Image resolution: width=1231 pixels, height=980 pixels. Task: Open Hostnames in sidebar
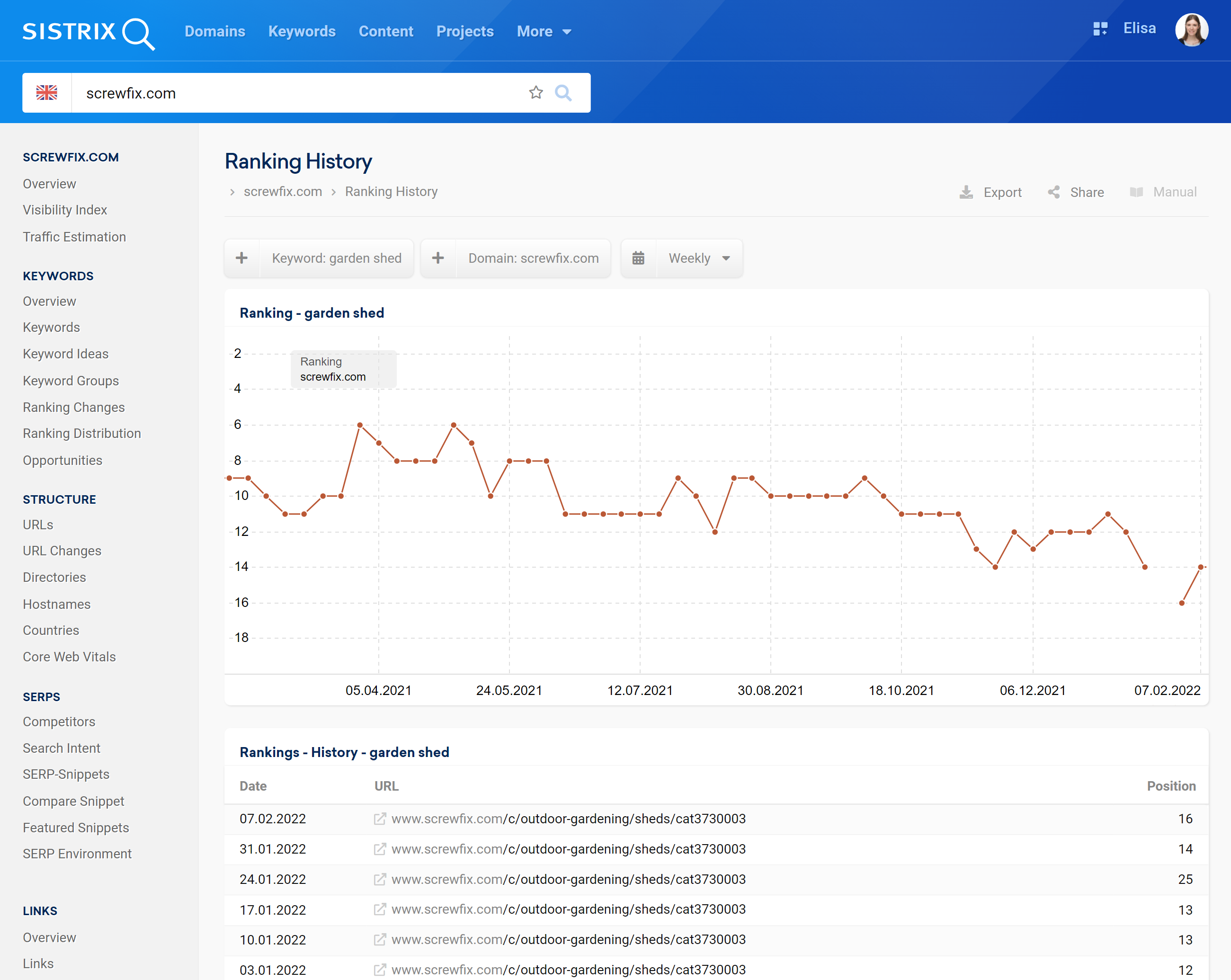click(56, 605)
